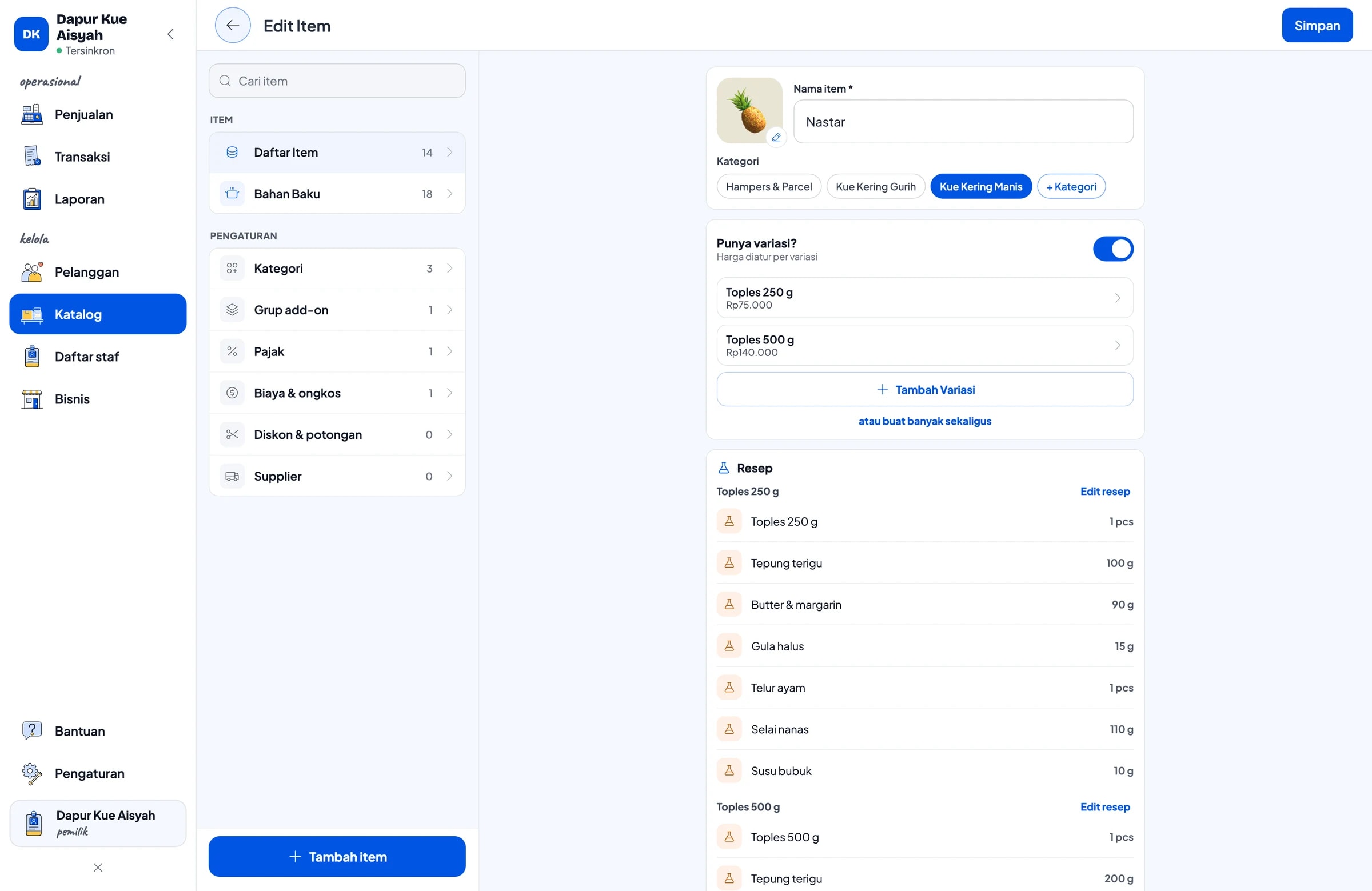Screen dimensions: 1372x891
Task: Click the back arrow beside Edit Item
Action: point(232,25)
